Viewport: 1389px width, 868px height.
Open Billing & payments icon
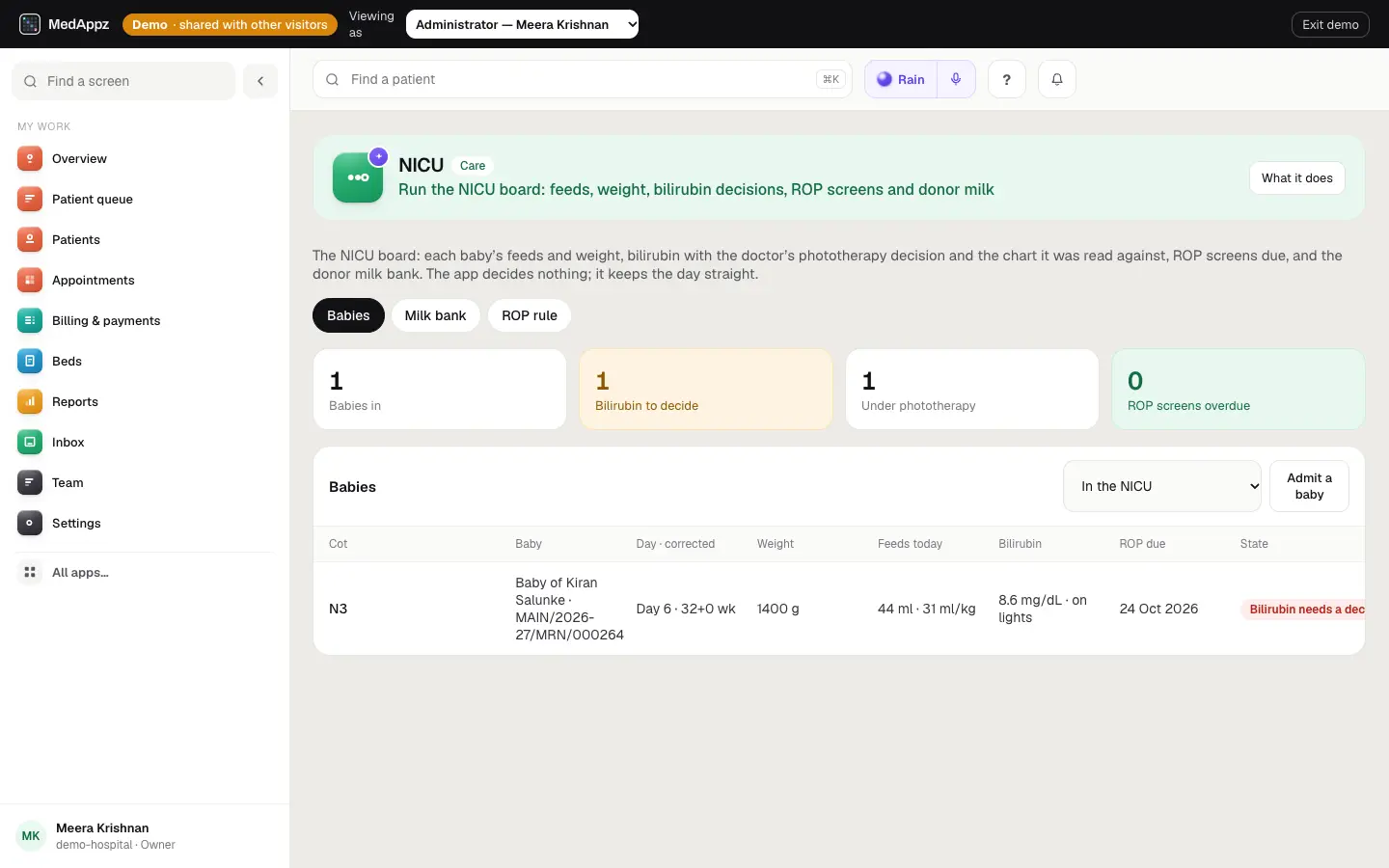[x=30, y=321]
